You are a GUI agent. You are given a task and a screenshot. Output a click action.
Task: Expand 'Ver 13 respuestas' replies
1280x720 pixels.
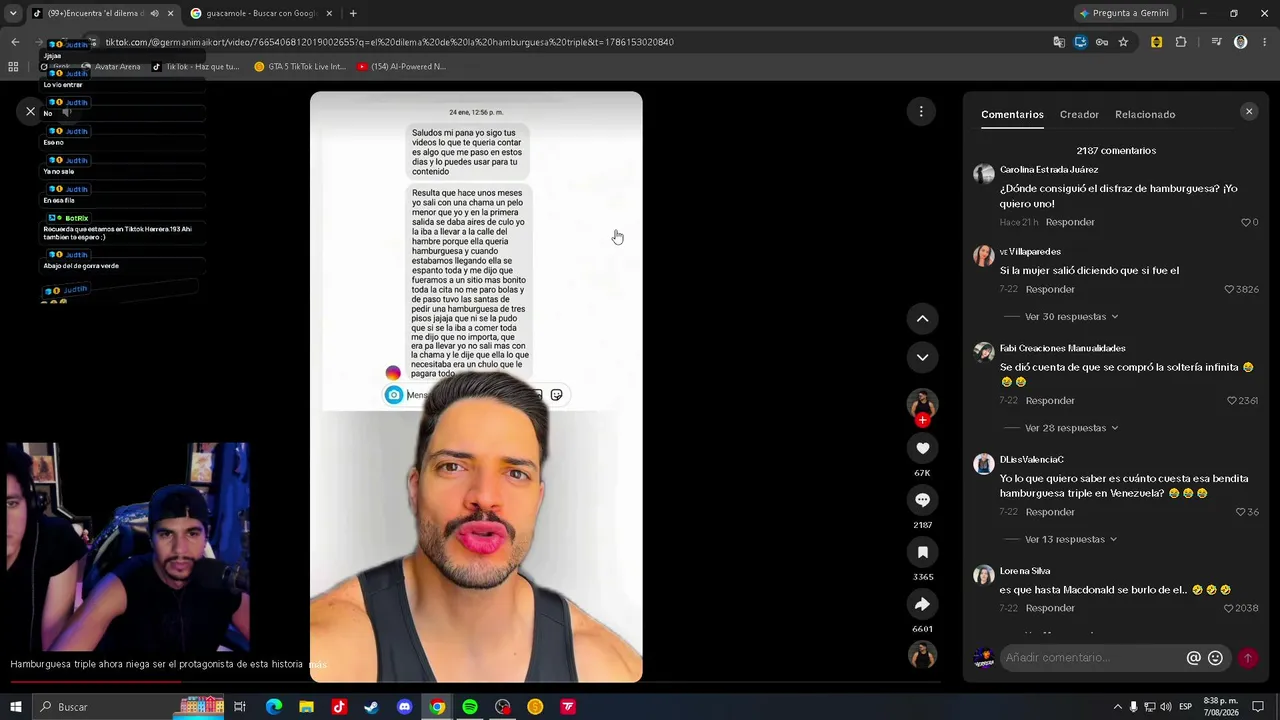tap(1071, 539)
